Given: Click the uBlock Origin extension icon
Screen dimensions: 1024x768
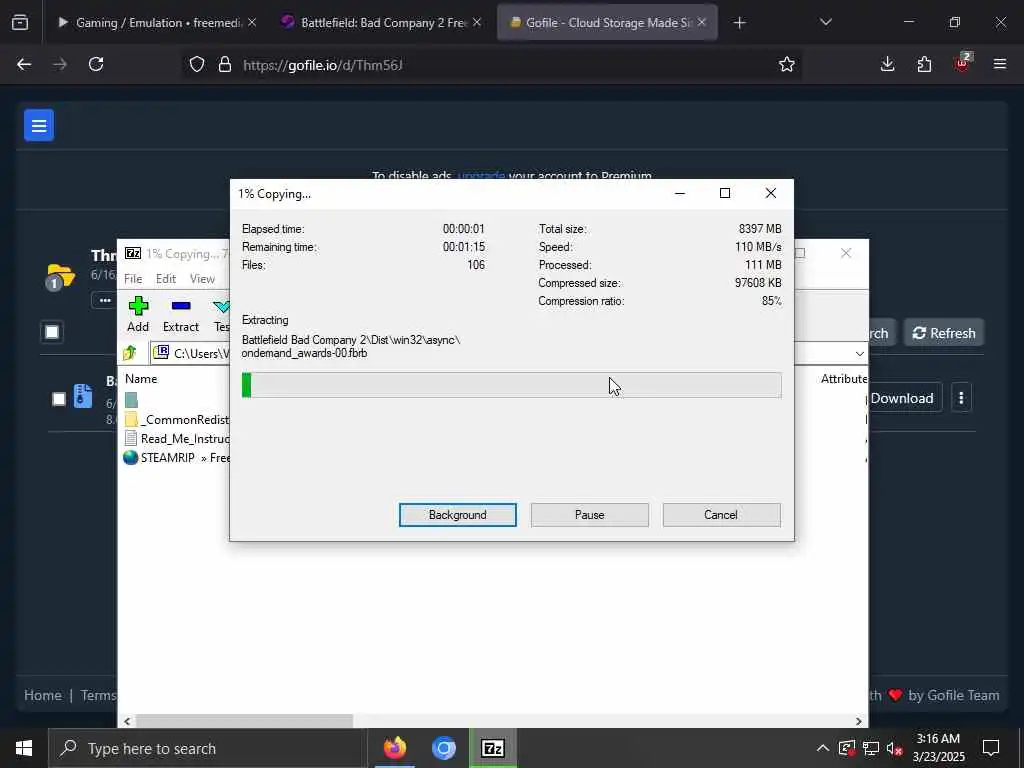Looking at the screenshot, I should 962,64.
